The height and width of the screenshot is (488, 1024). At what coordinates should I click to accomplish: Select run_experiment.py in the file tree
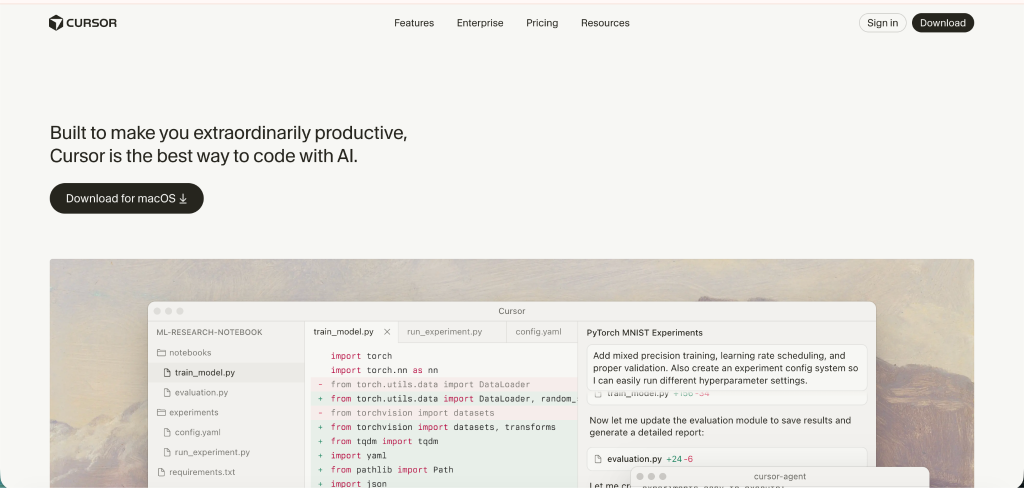(x=212, y=452)
